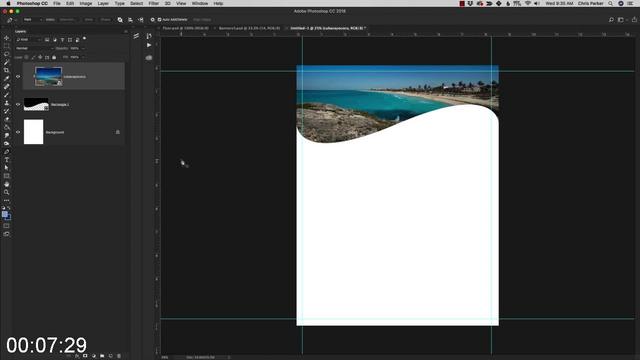
Task: Click Create new group folder icon
Action: click(x=102, y=356)
